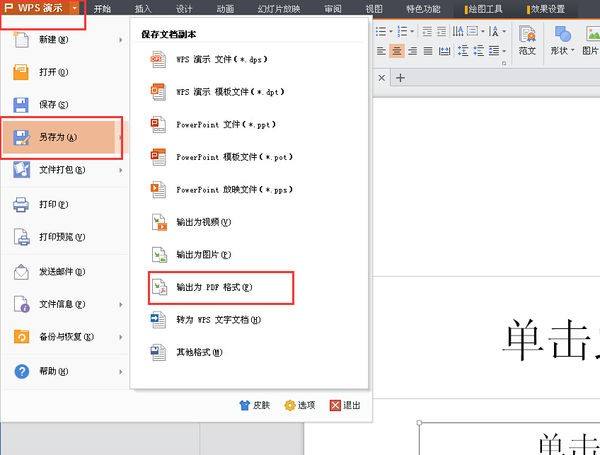Save as PowerPoint 放映文件 (*.pps)
The width and height of the screenshot is (600, 455).
click(222, 190)
